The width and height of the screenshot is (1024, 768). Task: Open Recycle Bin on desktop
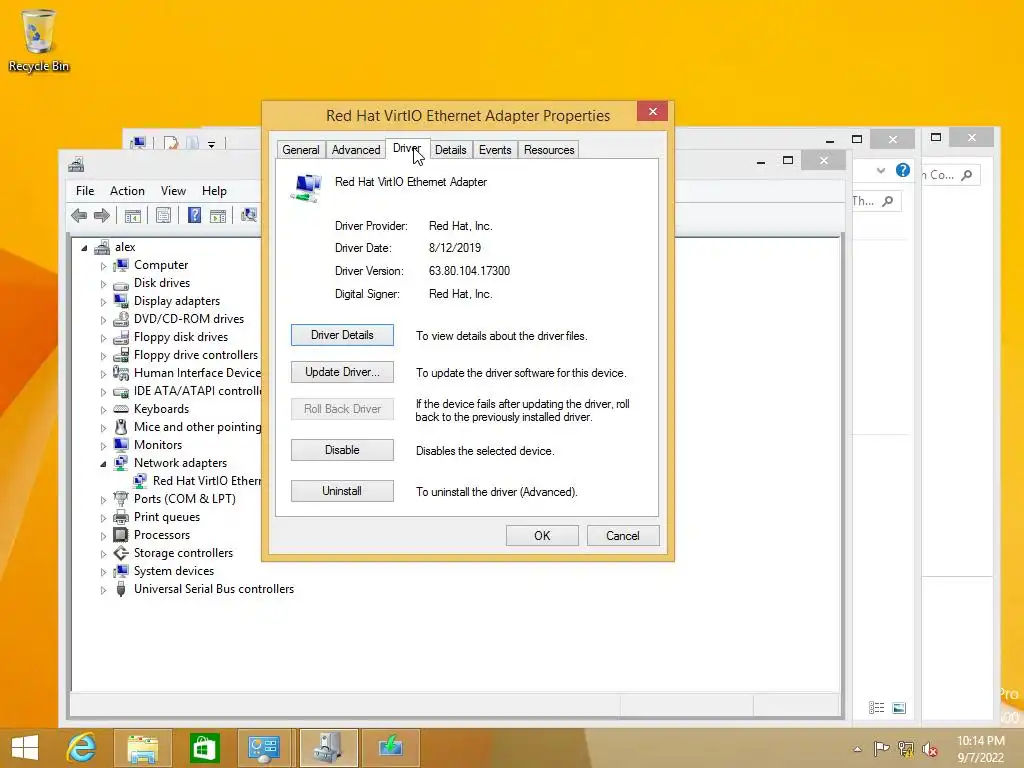pyautogui.click(x=39, y=40)
